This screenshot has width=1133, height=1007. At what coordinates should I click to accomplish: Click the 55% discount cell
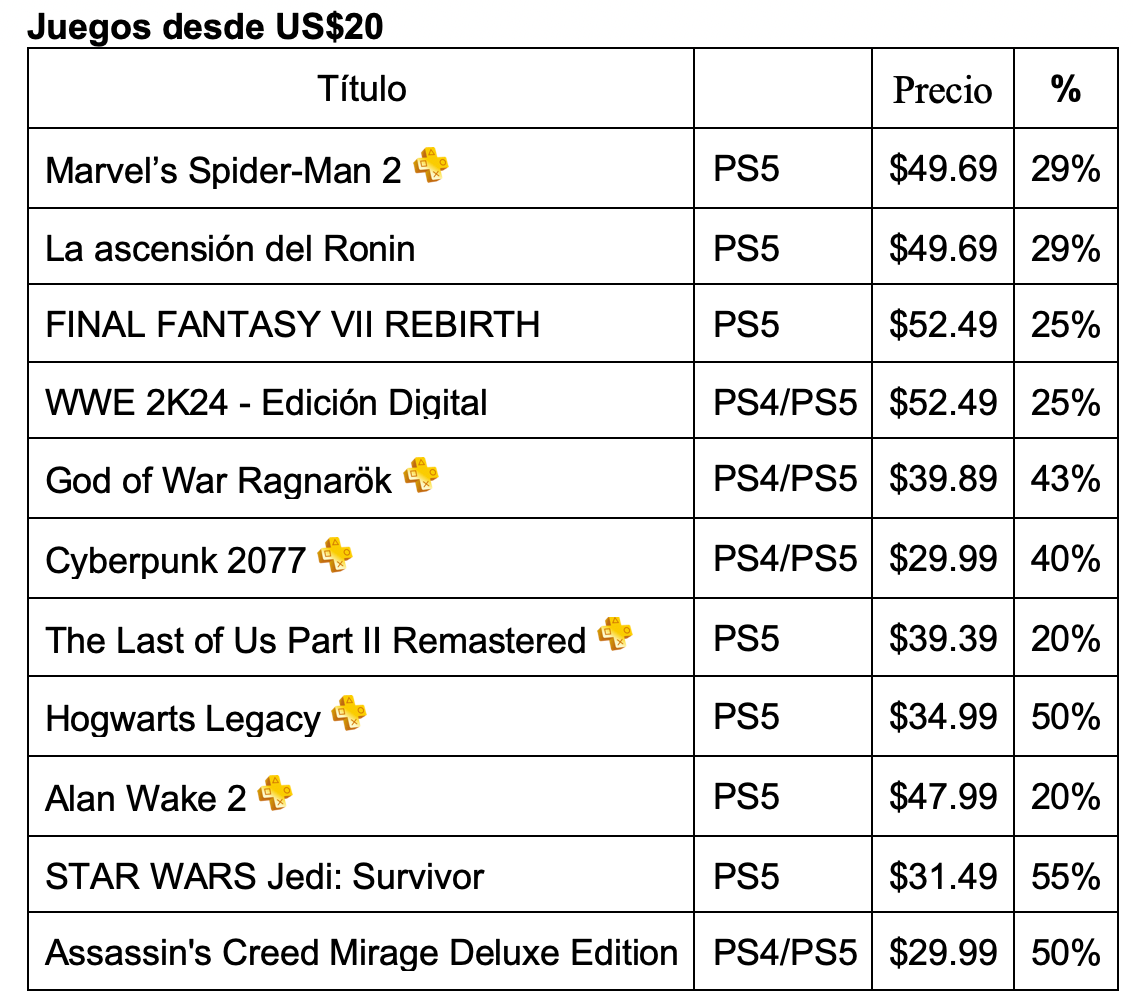point(1066,876)
